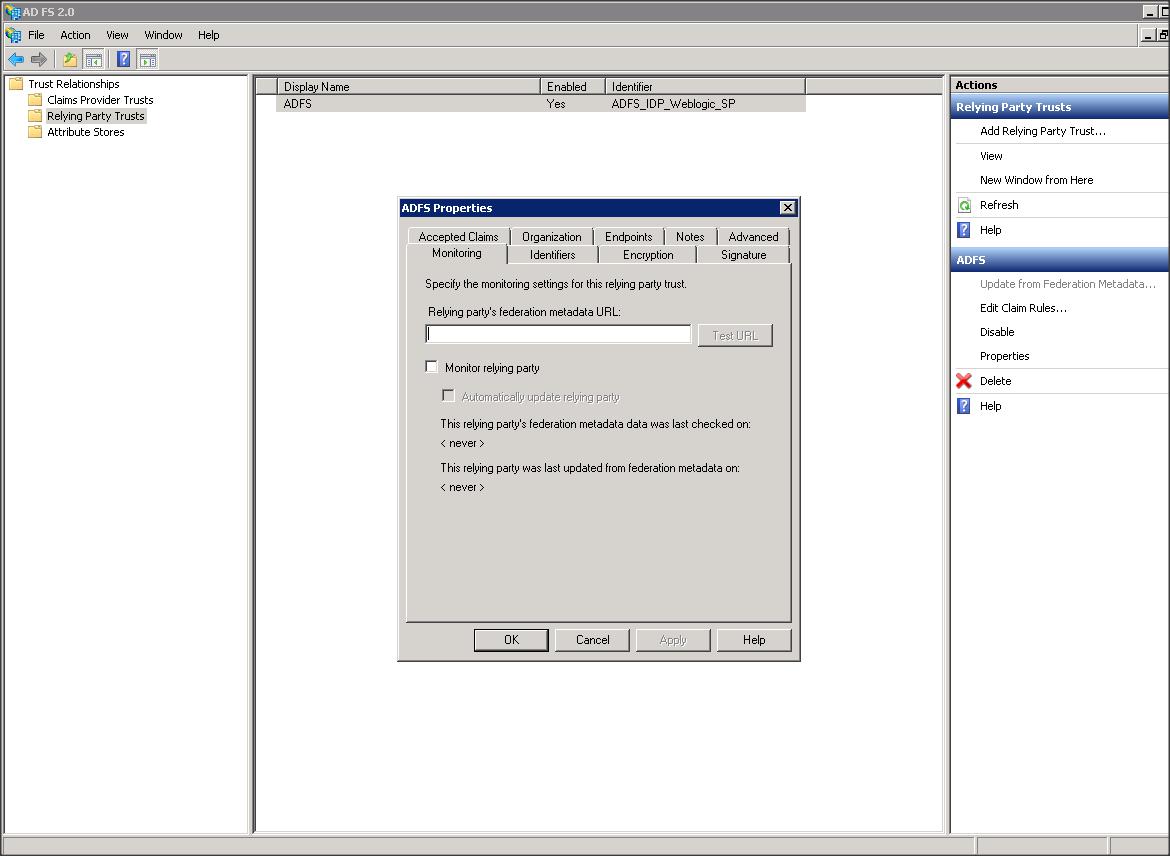
Task: Click Add Relying Party Trust action
Action: click(x=1042, y=131)
